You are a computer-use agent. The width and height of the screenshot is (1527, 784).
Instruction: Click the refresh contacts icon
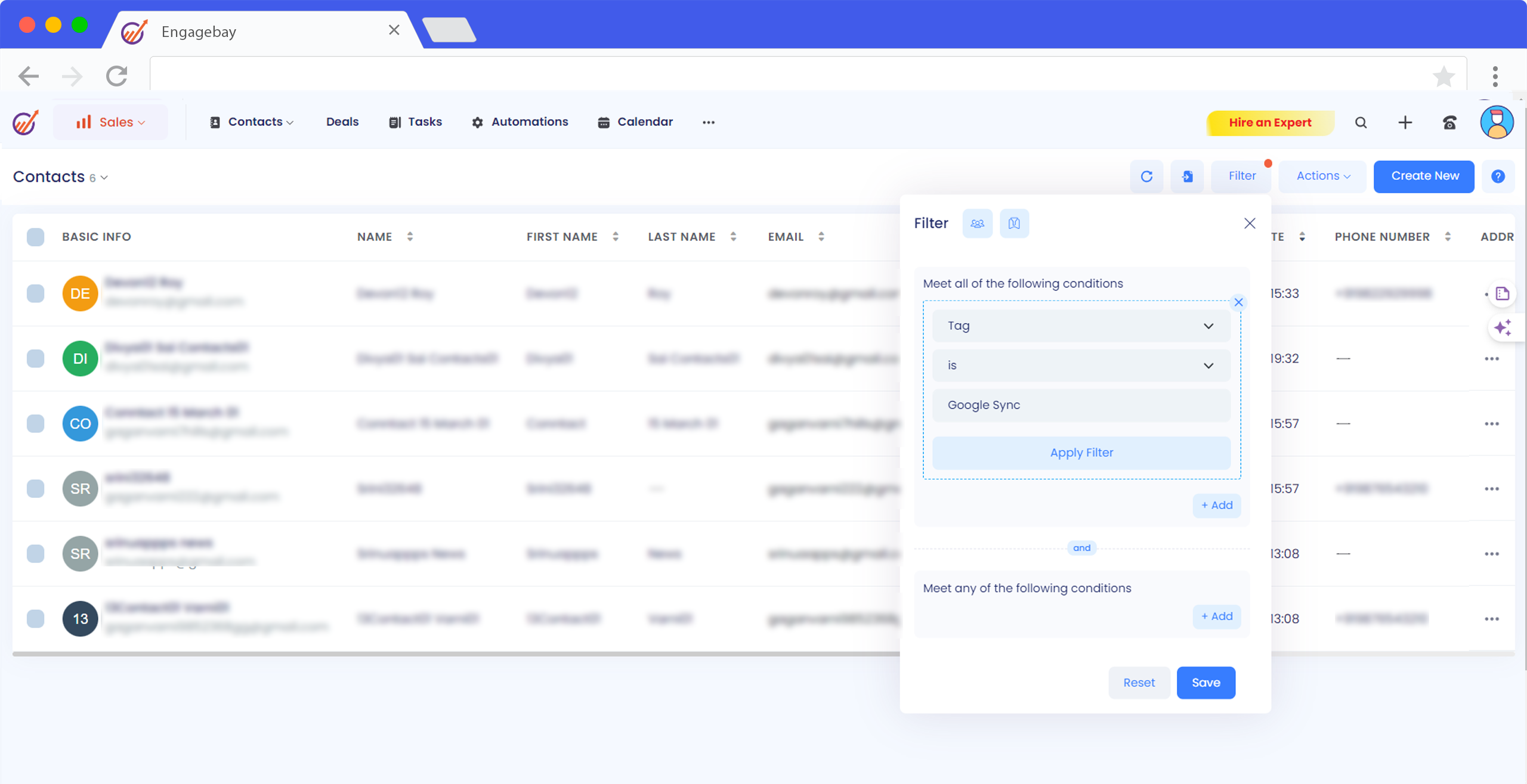click(1146, 176)
